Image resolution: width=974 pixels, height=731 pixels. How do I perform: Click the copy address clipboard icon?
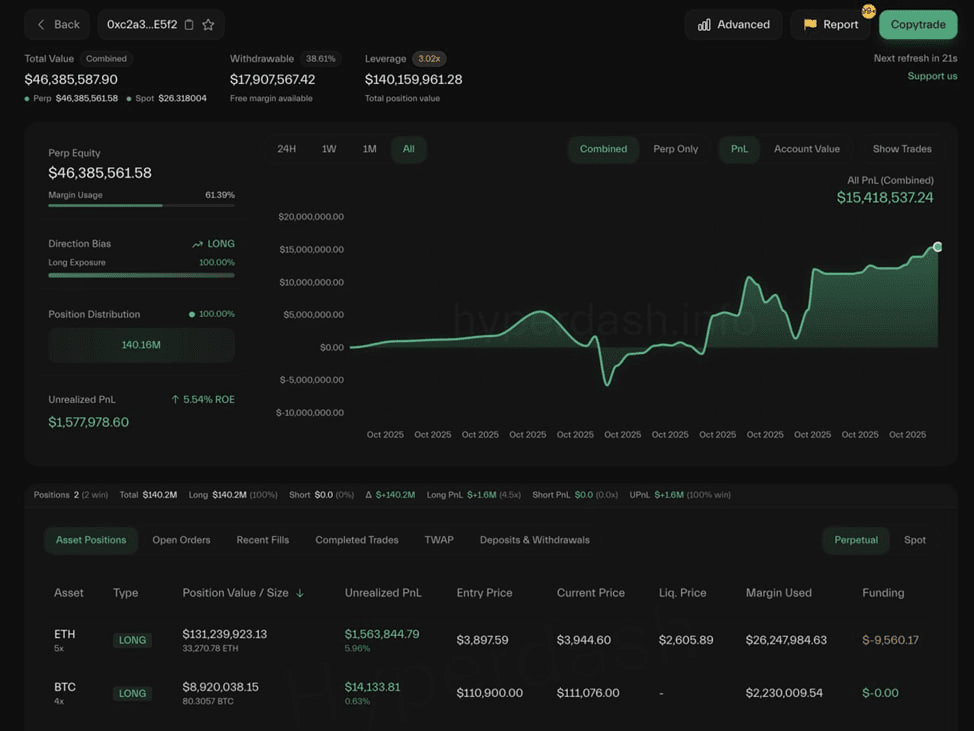tap(189, 25)
